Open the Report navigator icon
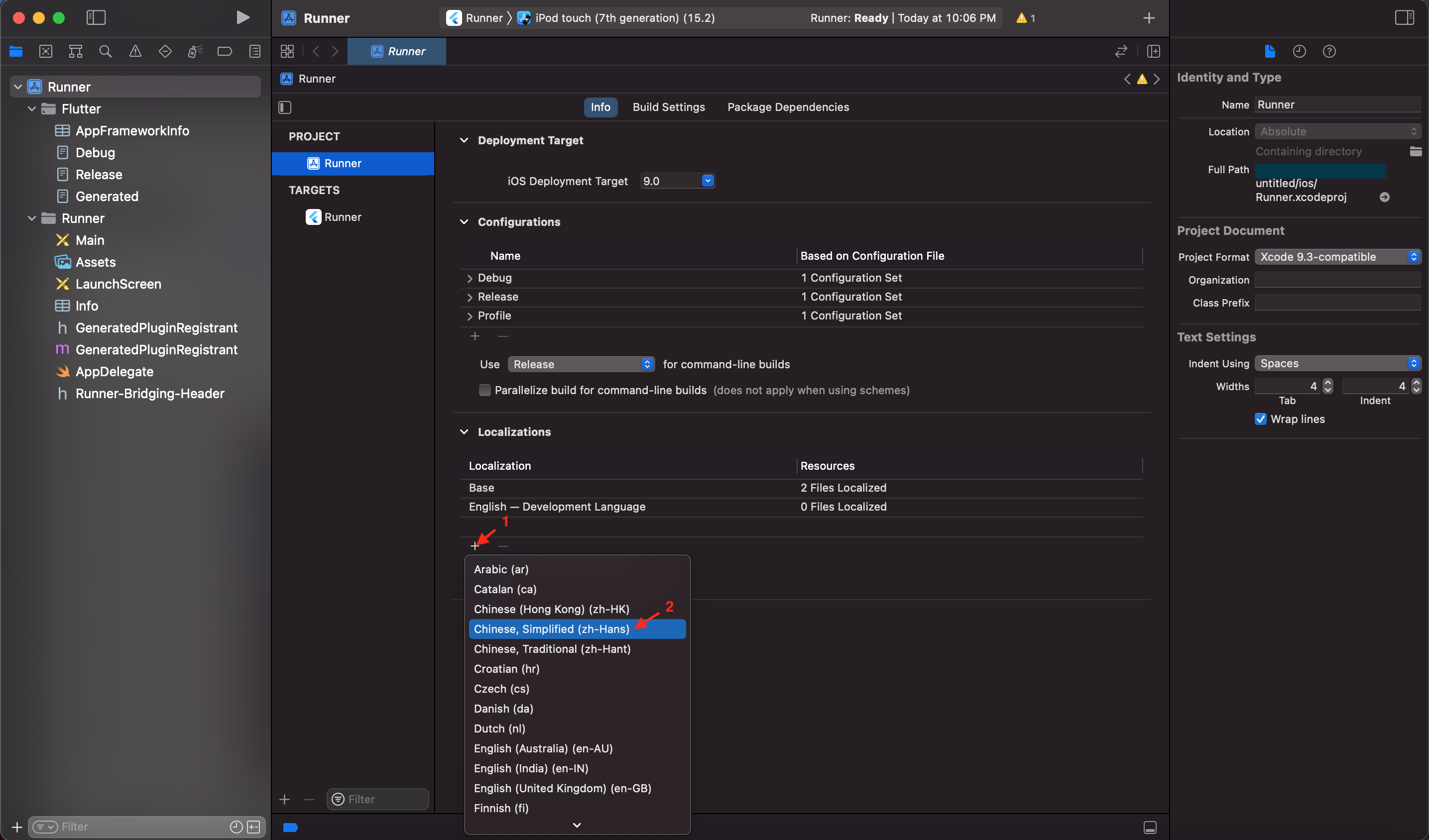Image resolution: width=1429 pixels, height=840 pixels. [x=254, y=52]
